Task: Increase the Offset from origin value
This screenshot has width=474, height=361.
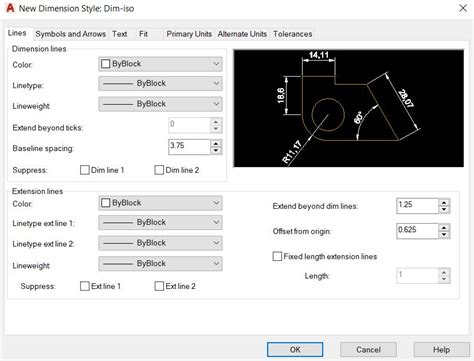Action: click(x=444, y=228)
